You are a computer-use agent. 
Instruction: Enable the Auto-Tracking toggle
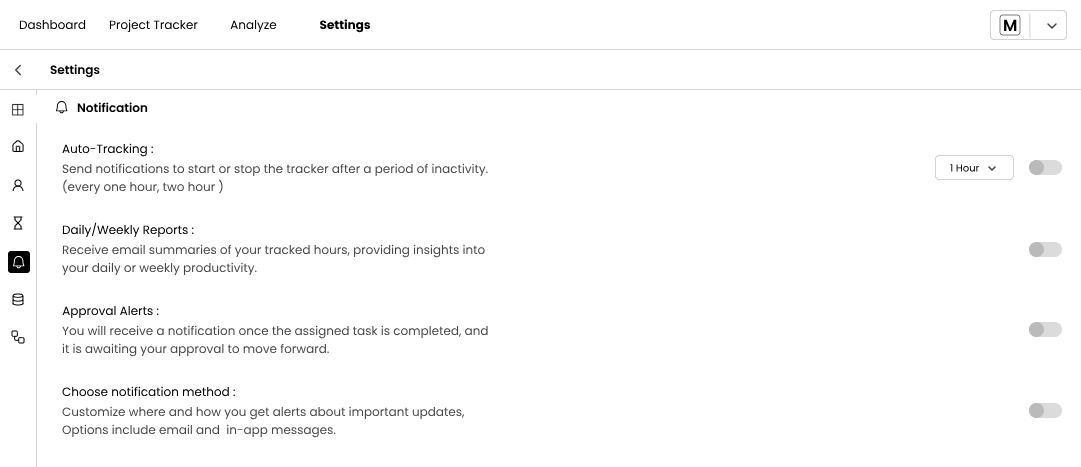pyautogui.click(x=1045, y=168)
